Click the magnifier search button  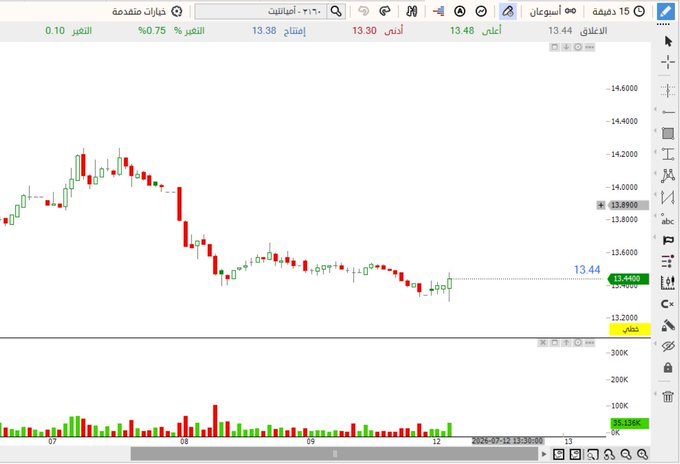[336, 11]
